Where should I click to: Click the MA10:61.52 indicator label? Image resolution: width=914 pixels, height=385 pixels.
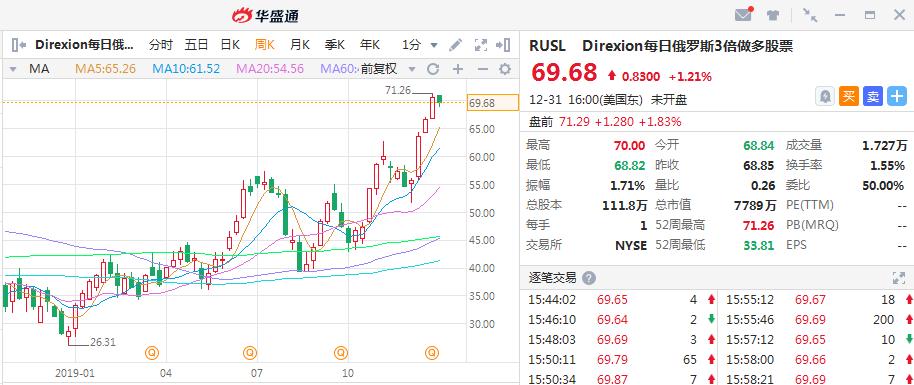pyautogui.click(x=187, y=69)
